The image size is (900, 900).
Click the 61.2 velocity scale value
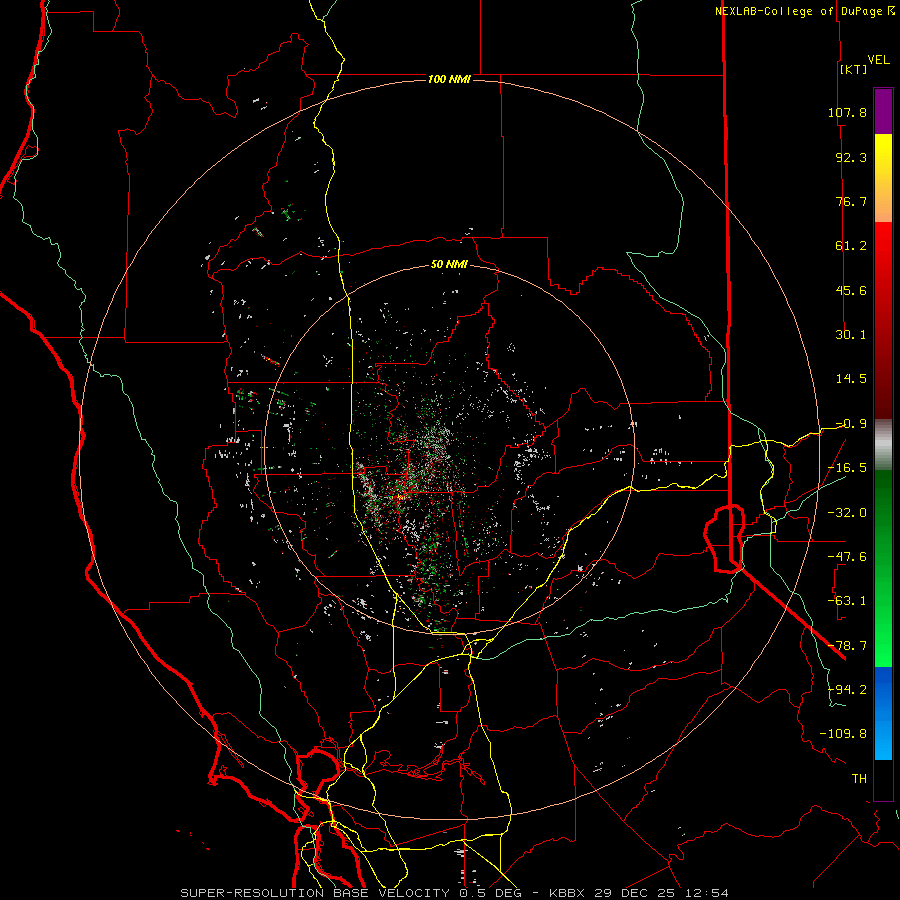pos(851,246)
